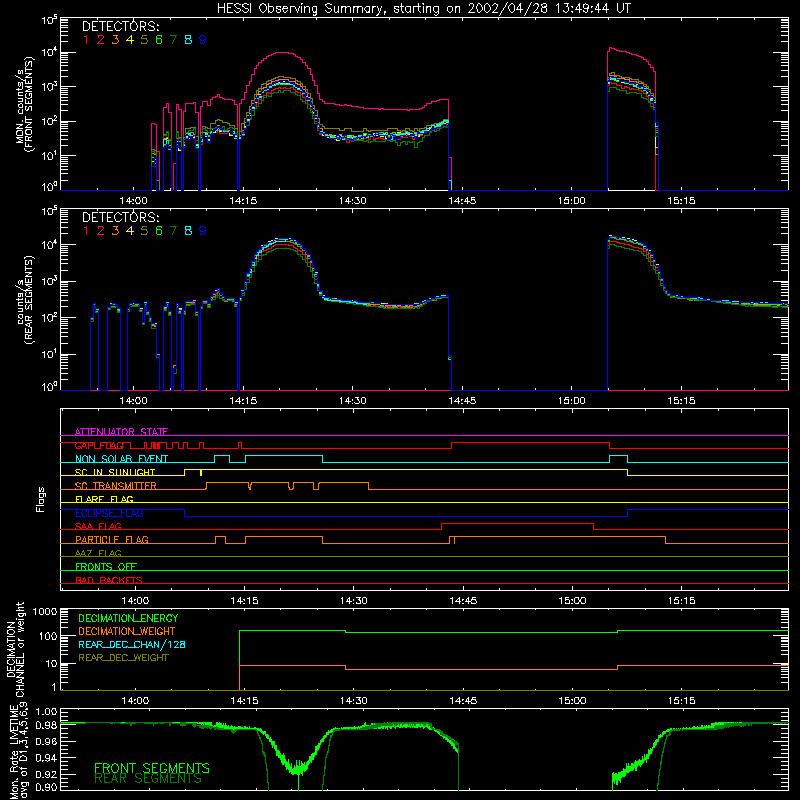
Task: Click the ATTENUATOR_STATE flag label
Action: click(121, 432)
